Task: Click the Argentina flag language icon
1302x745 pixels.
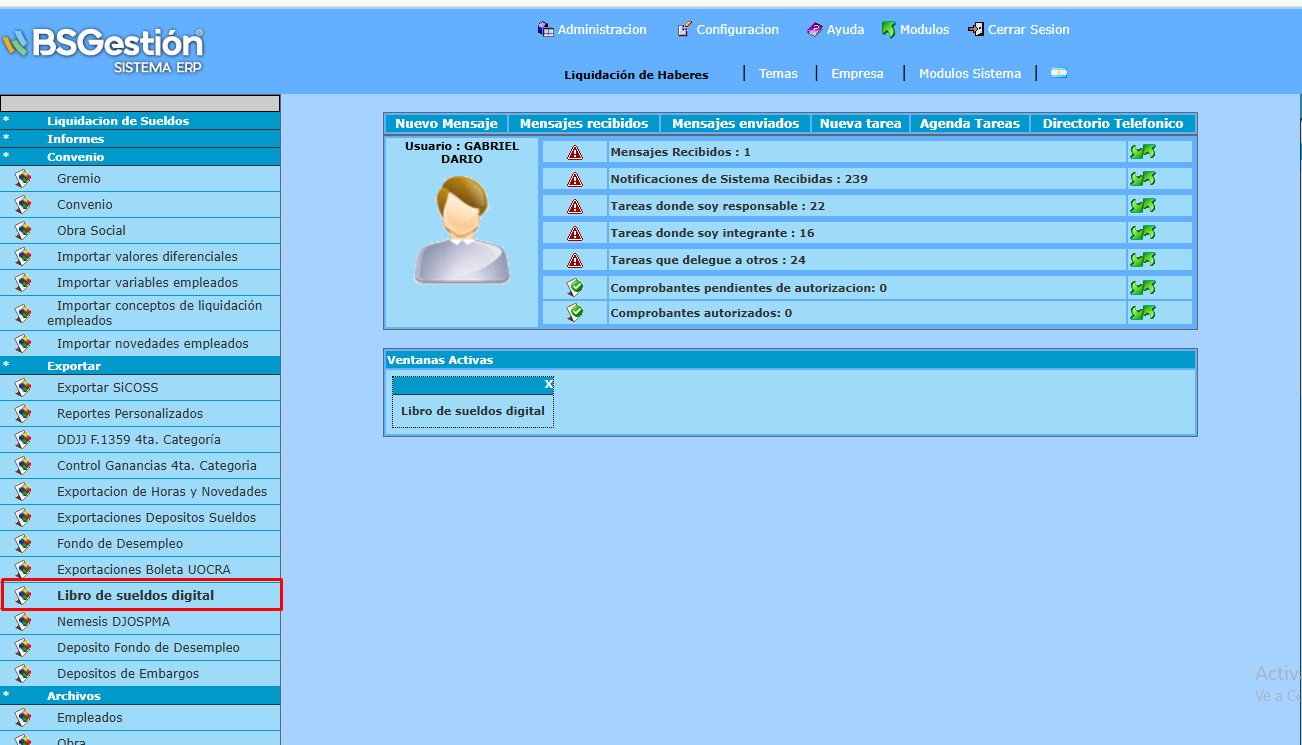Action: point(1059,73)
